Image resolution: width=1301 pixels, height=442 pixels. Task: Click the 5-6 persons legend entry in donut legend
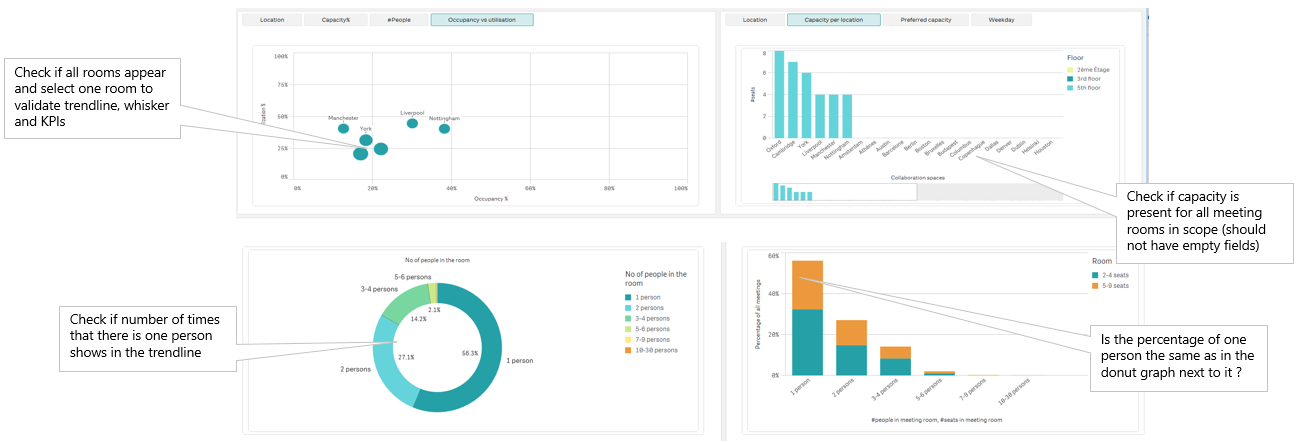pyautogui.click(x=647, y=328)
